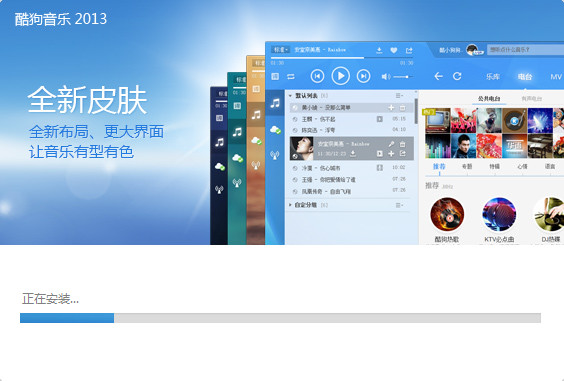Click the repeat mode icon beside the previous button
Screen dimensions: 564x381
pyautogui.click(x=291, y=76)
